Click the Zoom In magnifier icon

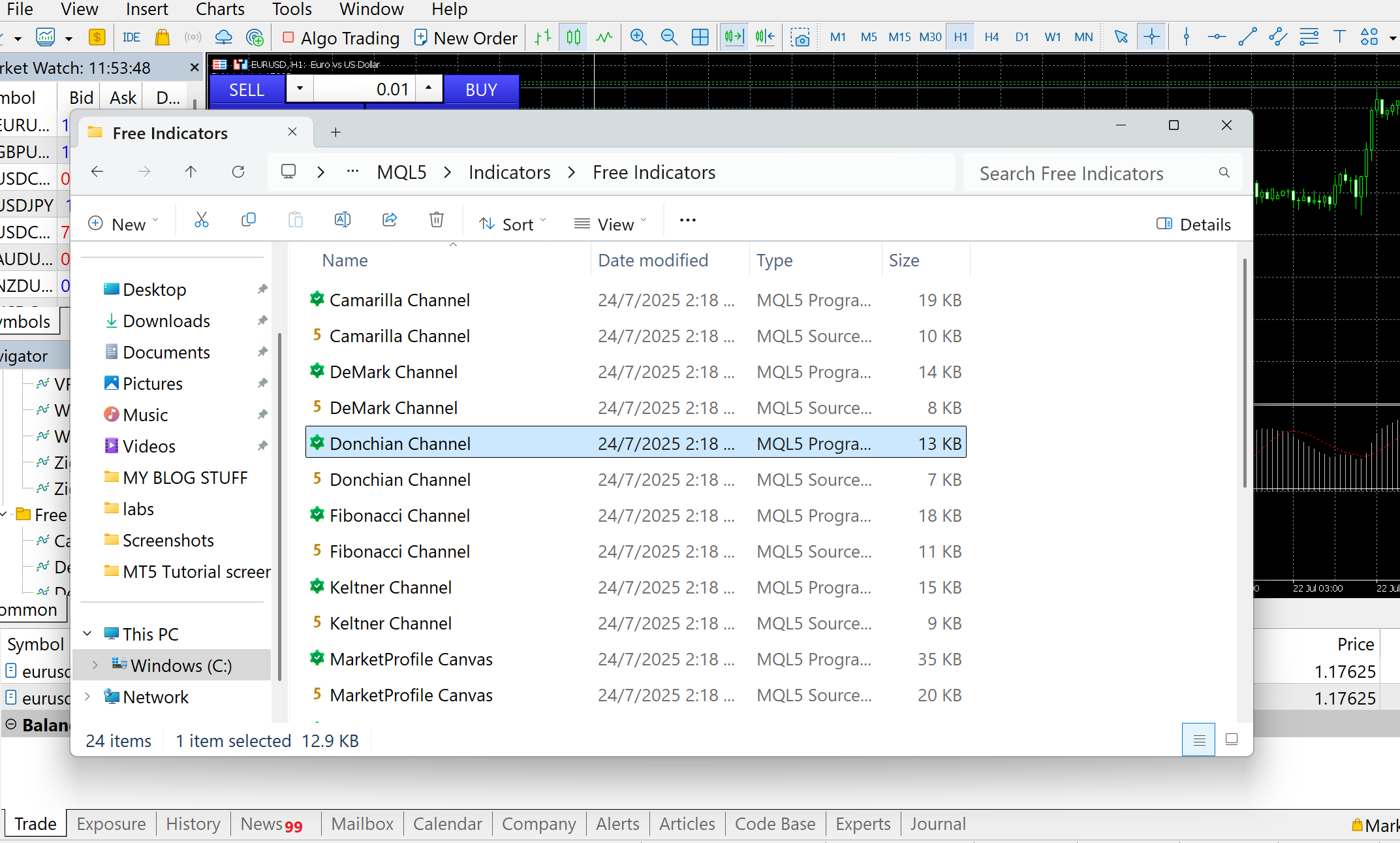(x=638, y=37)
